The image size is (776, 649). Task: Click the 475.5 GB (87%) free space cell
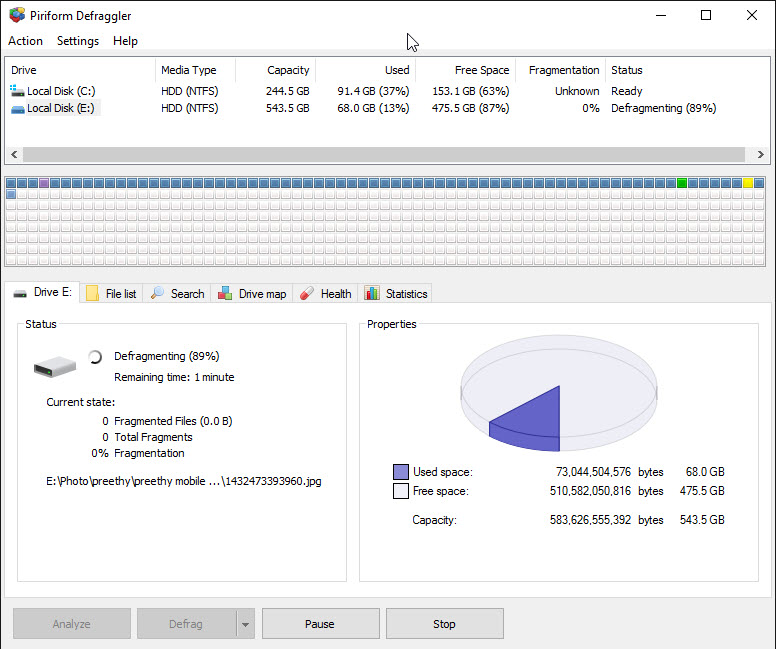tap(471, 108)
